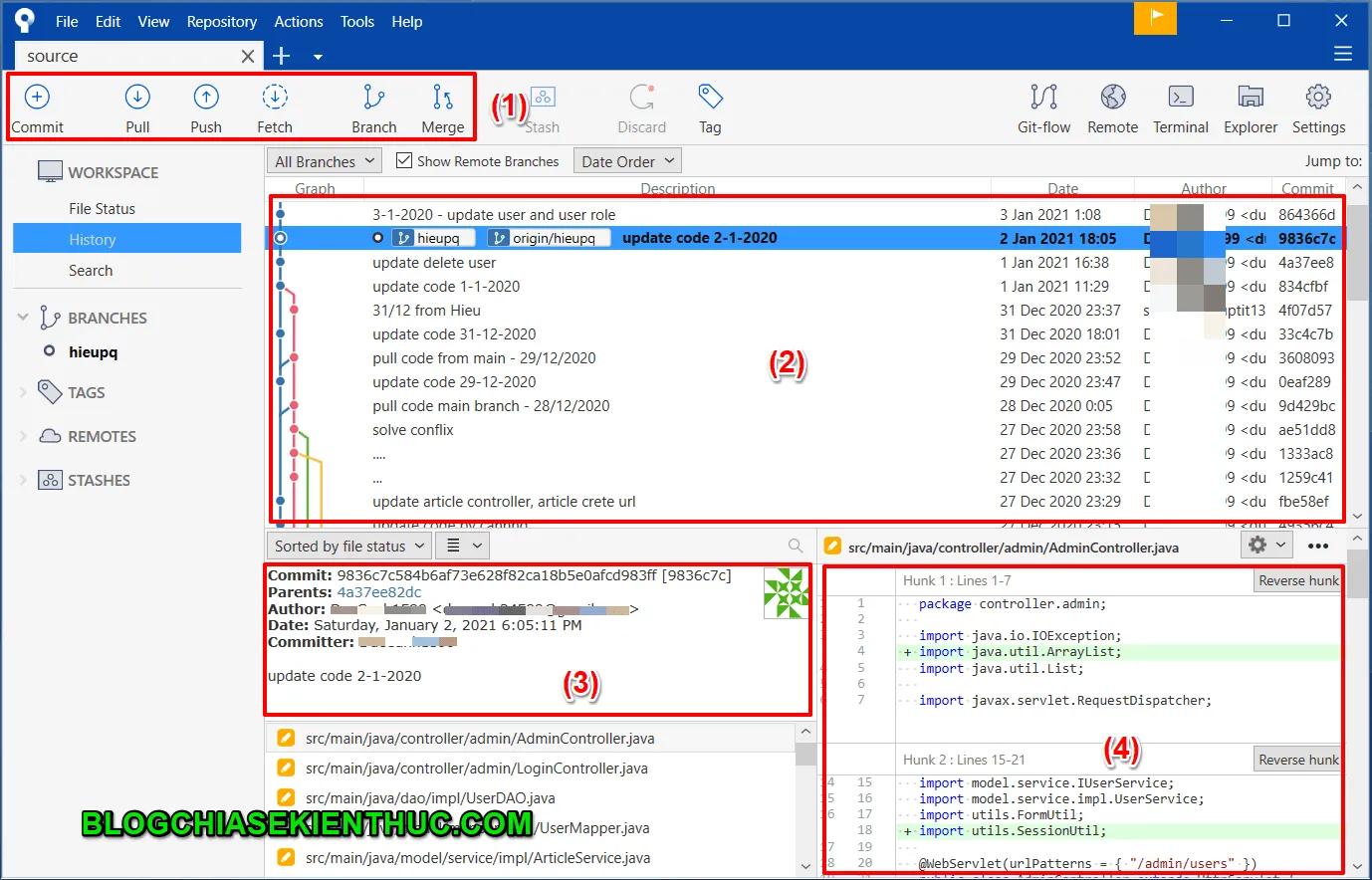Toggle the file list view mode button

[x=462, y=546]
